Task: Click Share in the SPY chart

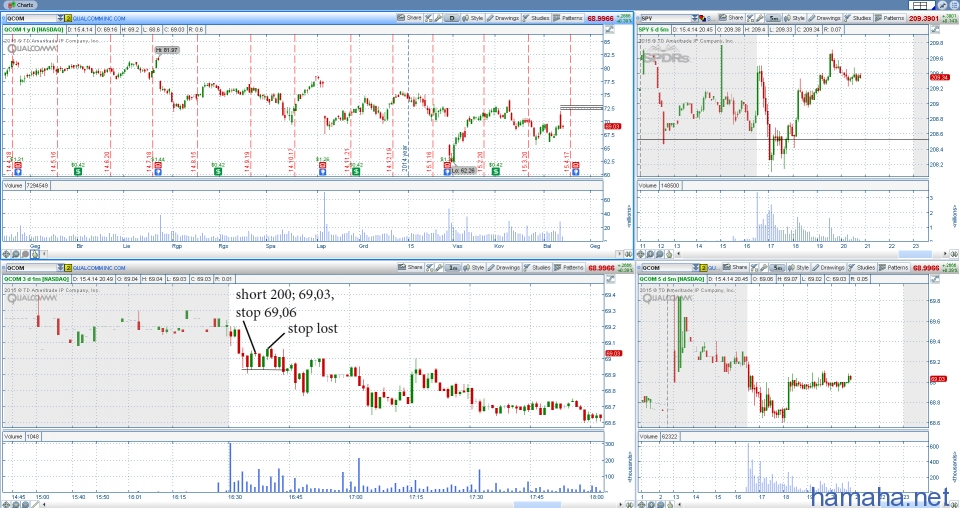Action: click(x=732, y=18)
